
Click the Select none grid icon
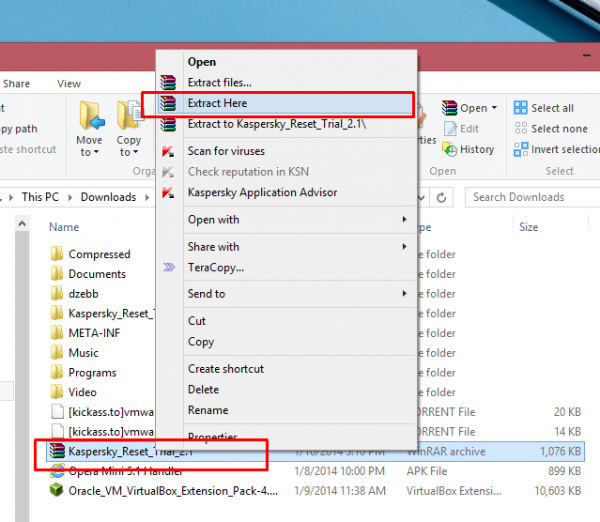tap(521, 128)
